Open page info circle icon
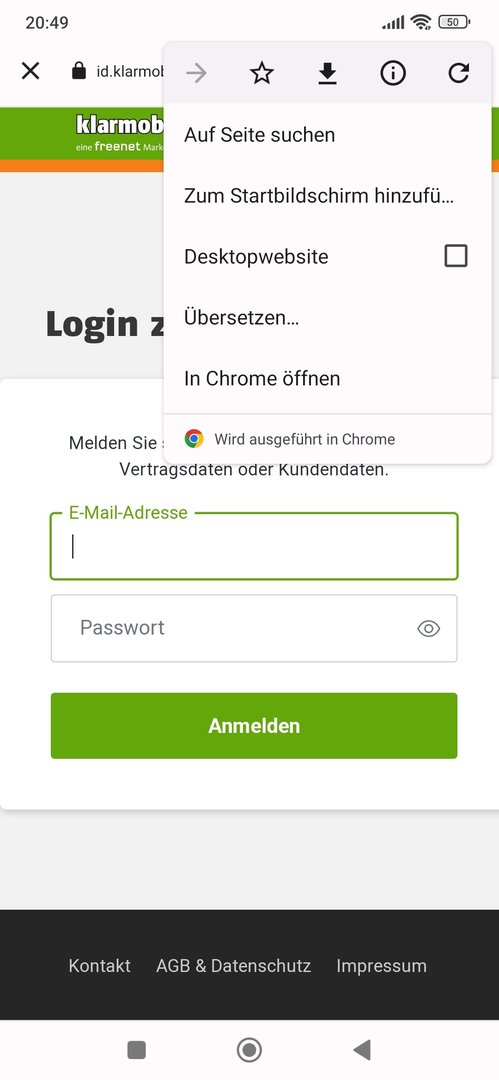This screenshot has height=1080, width=499. click(393, 73)
